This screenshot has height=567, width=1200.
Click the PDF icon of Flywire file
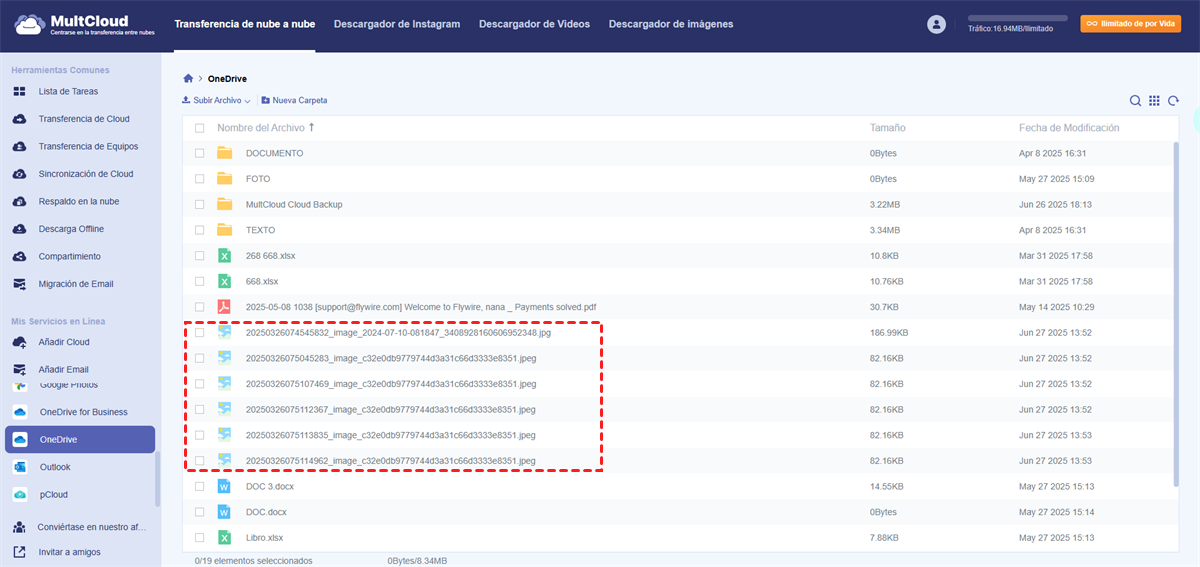coord(225,307)
